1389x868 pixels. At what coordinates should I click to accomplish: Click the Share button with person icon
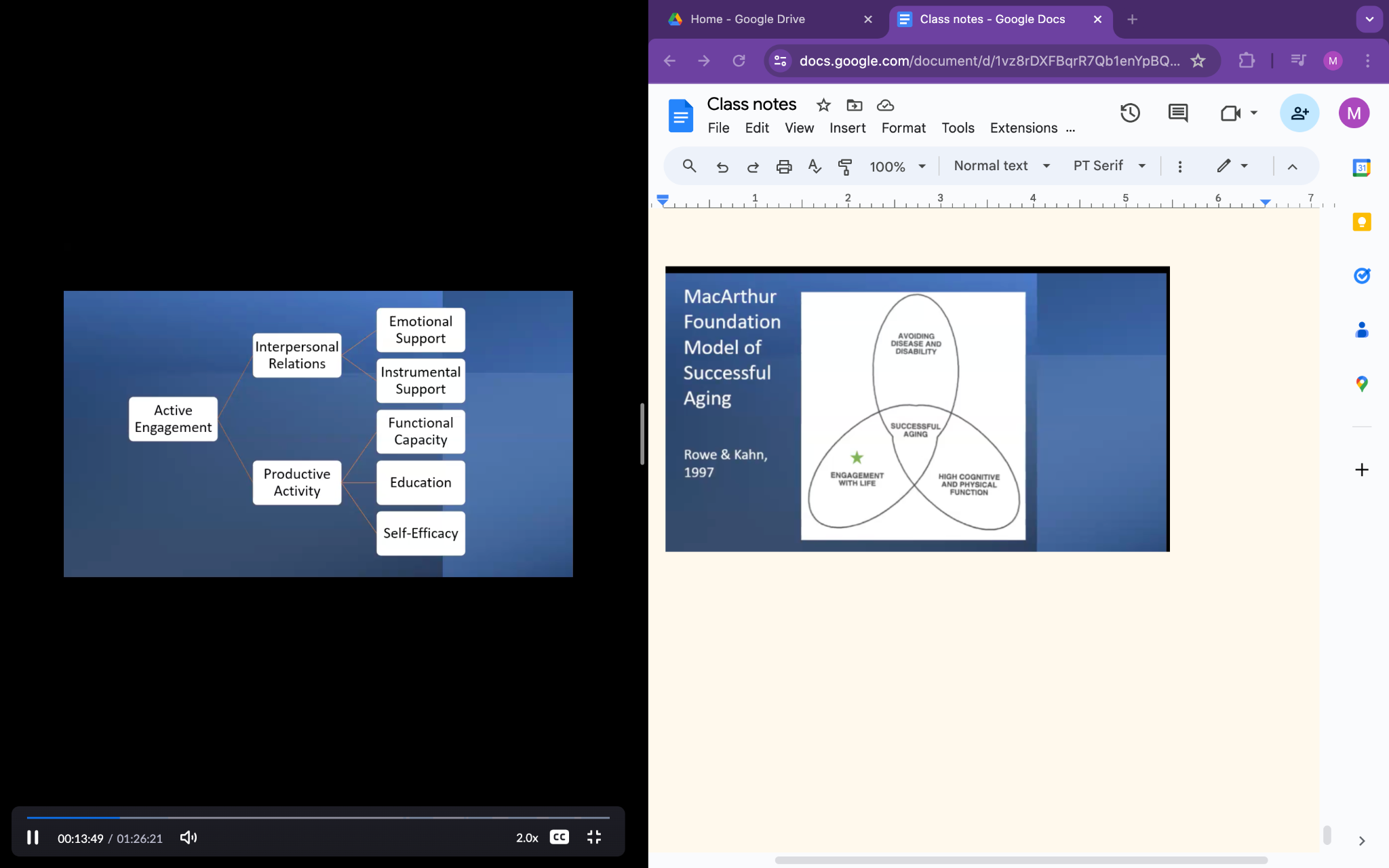[x=1299, y=113]
